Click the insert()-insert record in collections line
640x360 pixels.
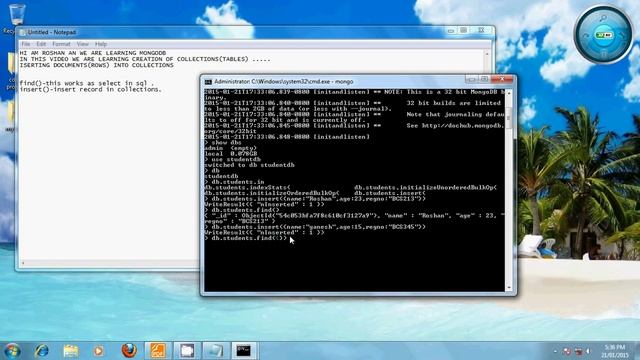91,89
